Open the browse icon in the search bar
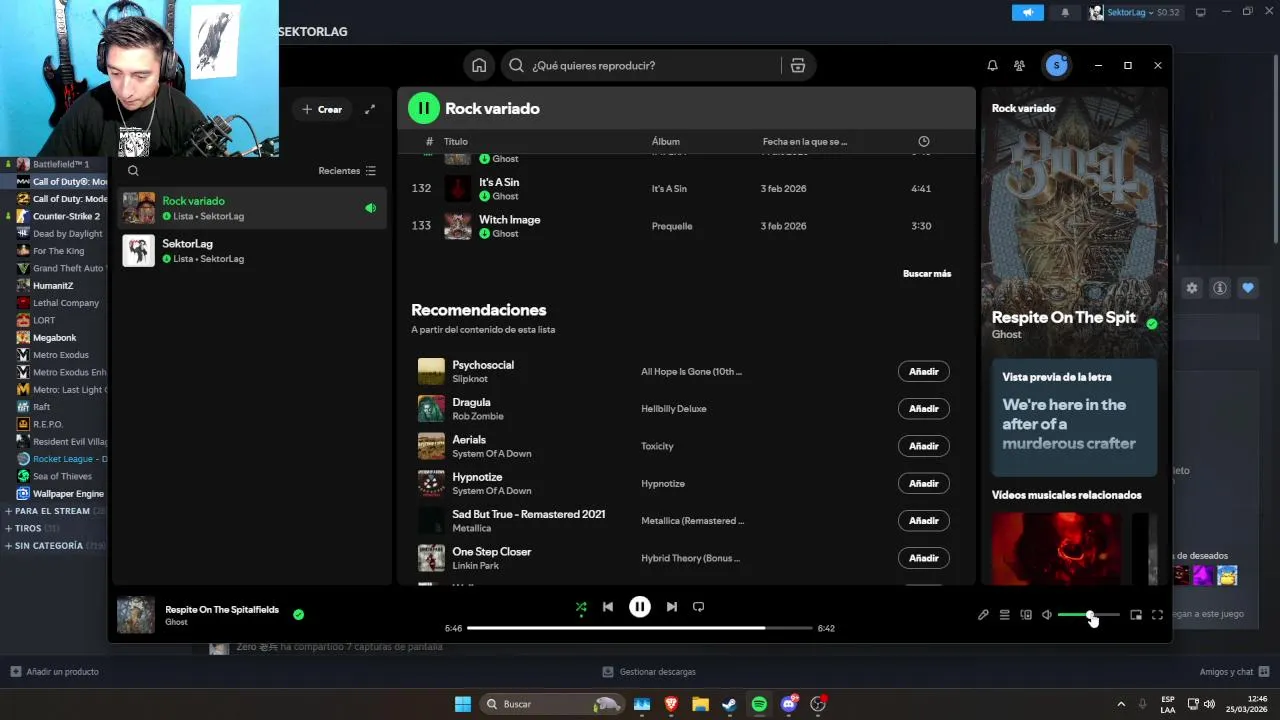1280x720 pixels. tap(797, 66)
